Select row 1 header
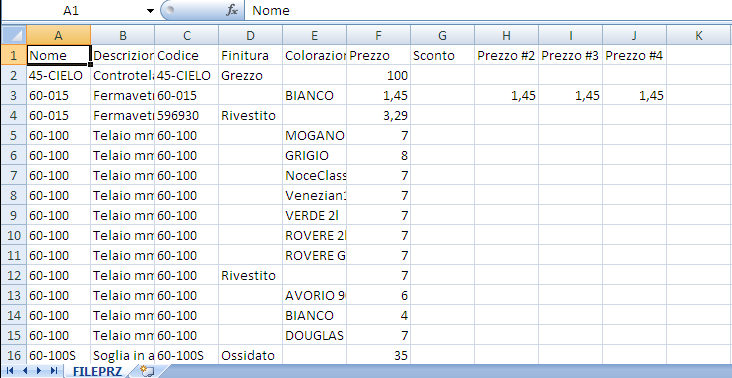 tap(14, 56)
